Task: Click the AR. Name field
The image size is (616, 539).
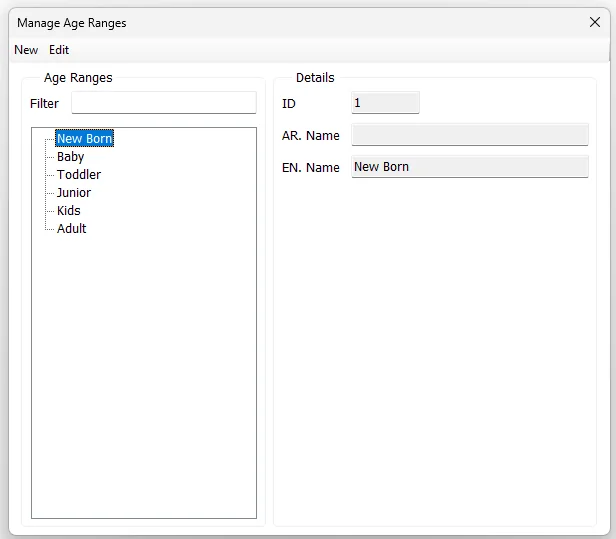Action: [470, 135]
